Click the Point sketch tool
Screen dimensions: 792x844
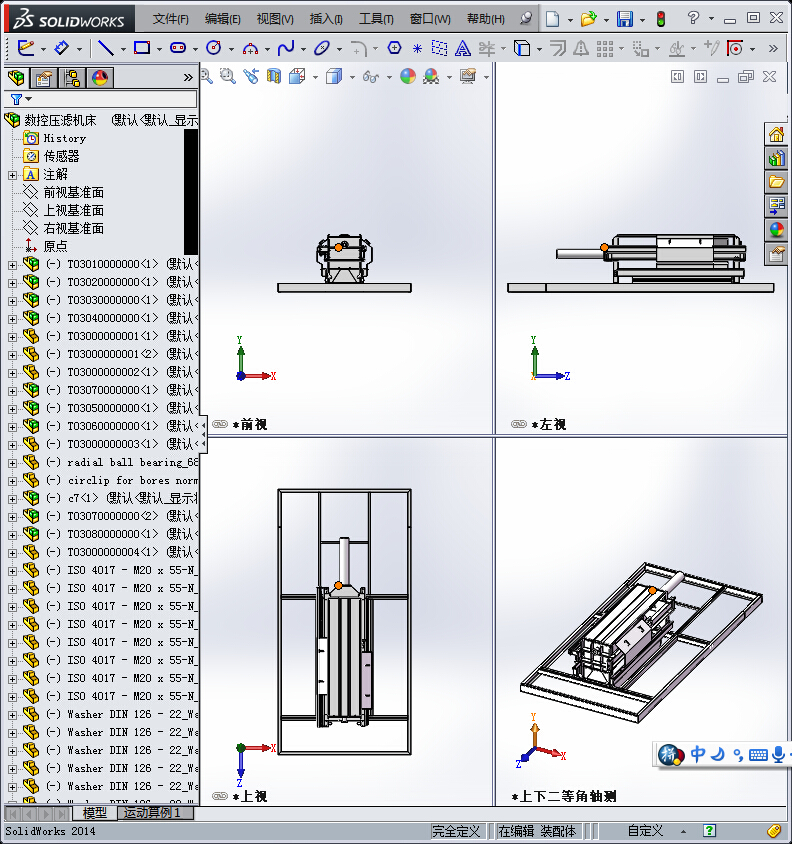417,49
